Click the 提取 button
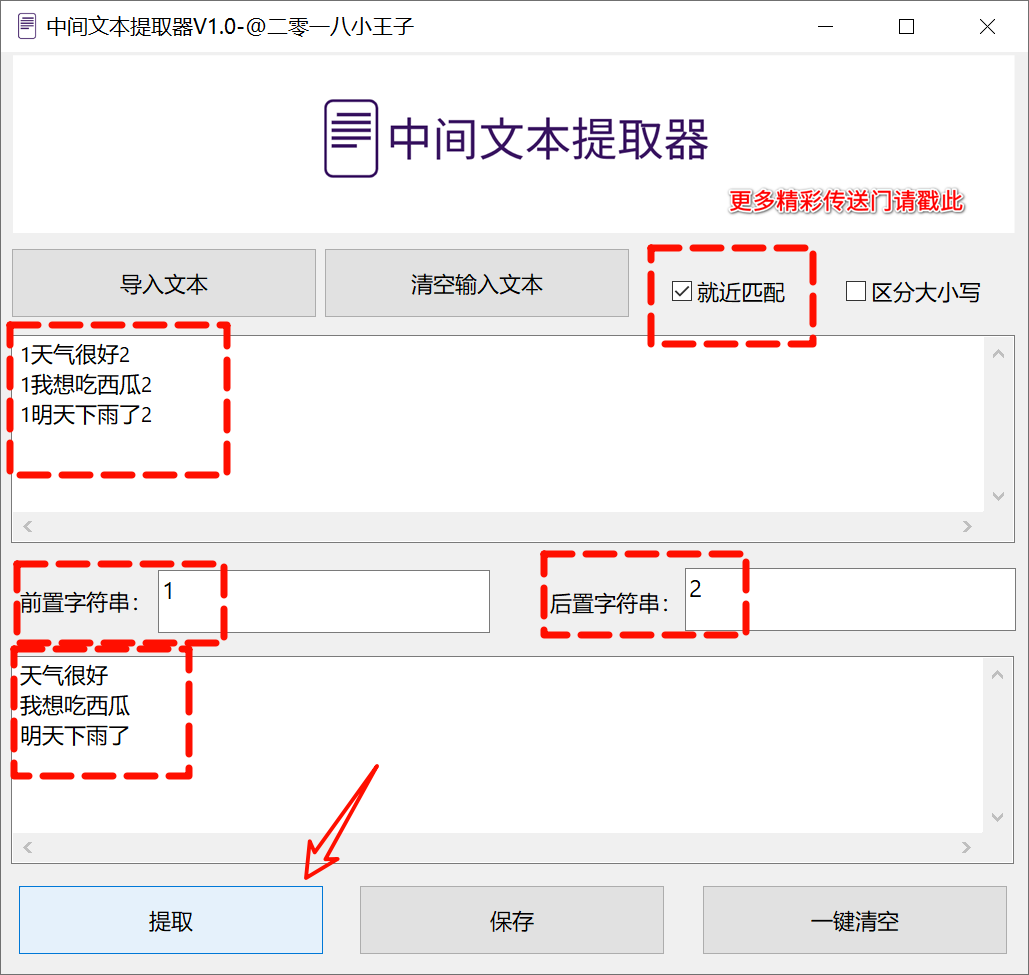Image resolution: width=1029 pixels, height=975 pixels. [171, 920]
